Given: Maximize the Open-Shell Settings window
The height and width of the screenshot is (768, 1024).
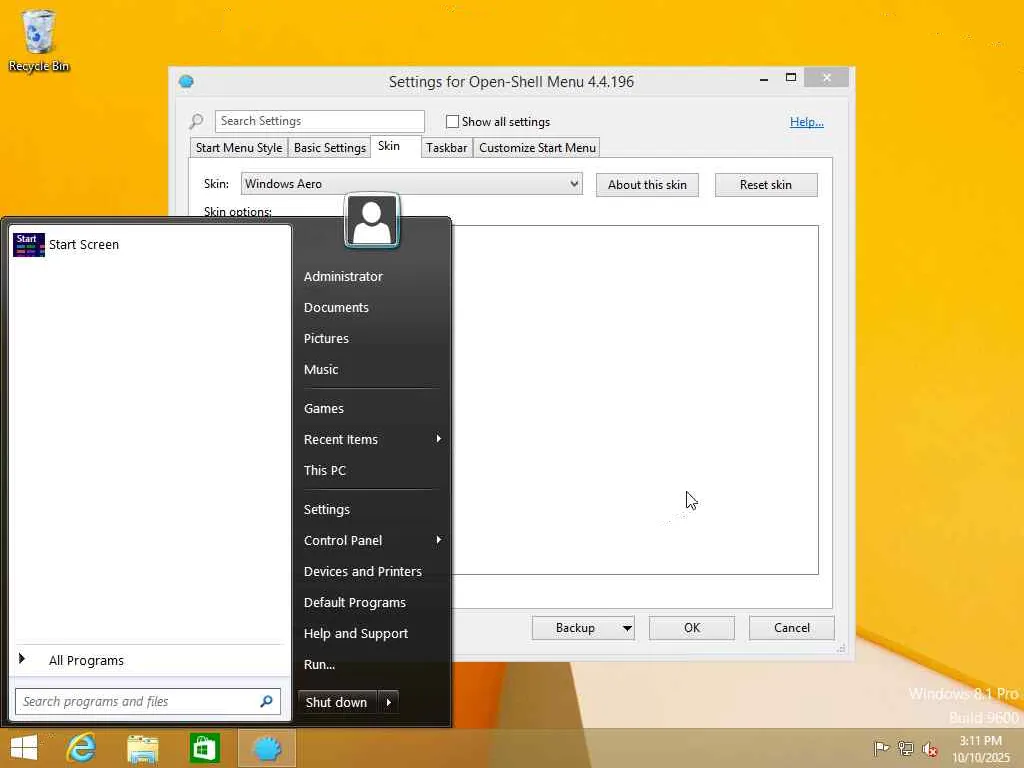Looking at the screenshot, I should (791, 78).
